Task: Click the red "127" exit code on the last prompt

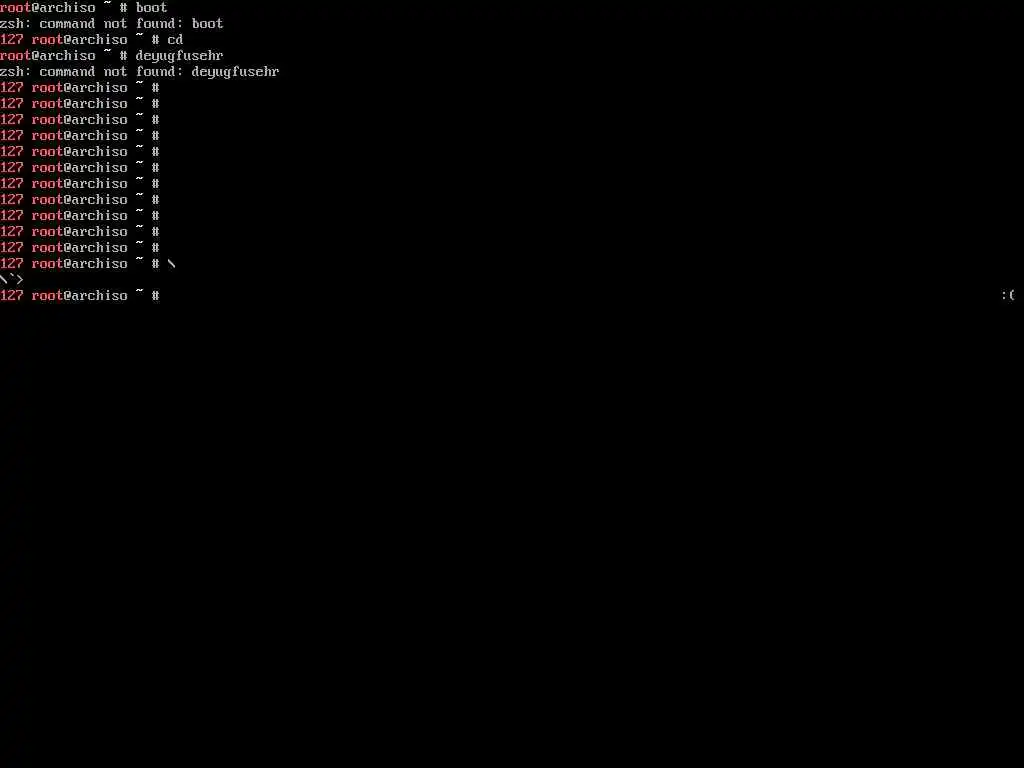Action: pyautogui.click(x=12, y=296)
